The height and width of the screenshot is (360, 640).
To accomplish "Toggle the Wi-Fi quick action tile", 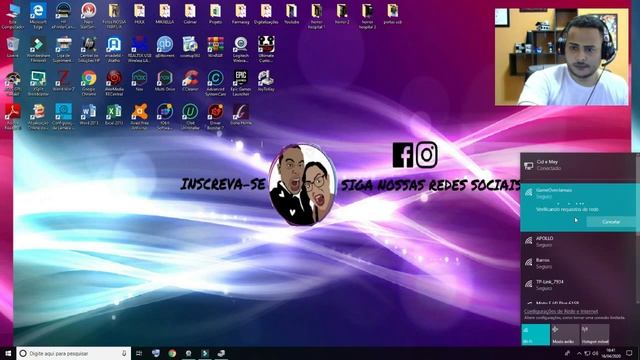I will (x=536, y=334).
